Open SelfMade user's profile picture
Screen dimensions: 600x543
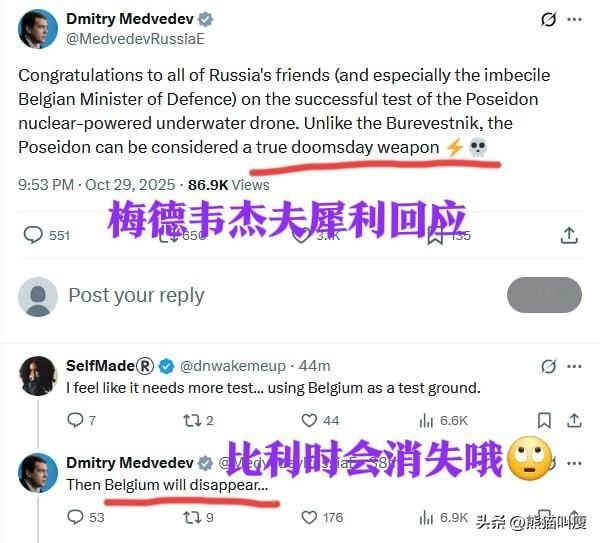[x=38, y=376]
